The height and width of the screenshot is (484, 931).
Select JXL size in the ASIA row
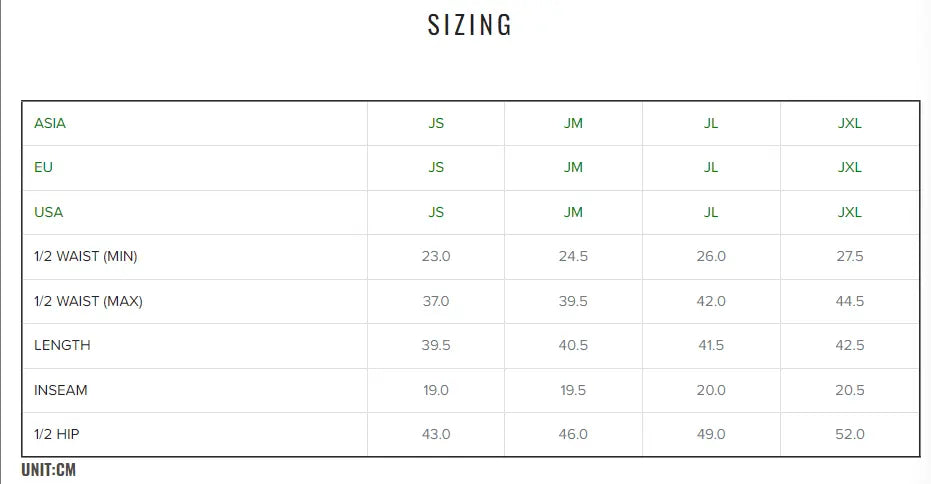(849, 124)
